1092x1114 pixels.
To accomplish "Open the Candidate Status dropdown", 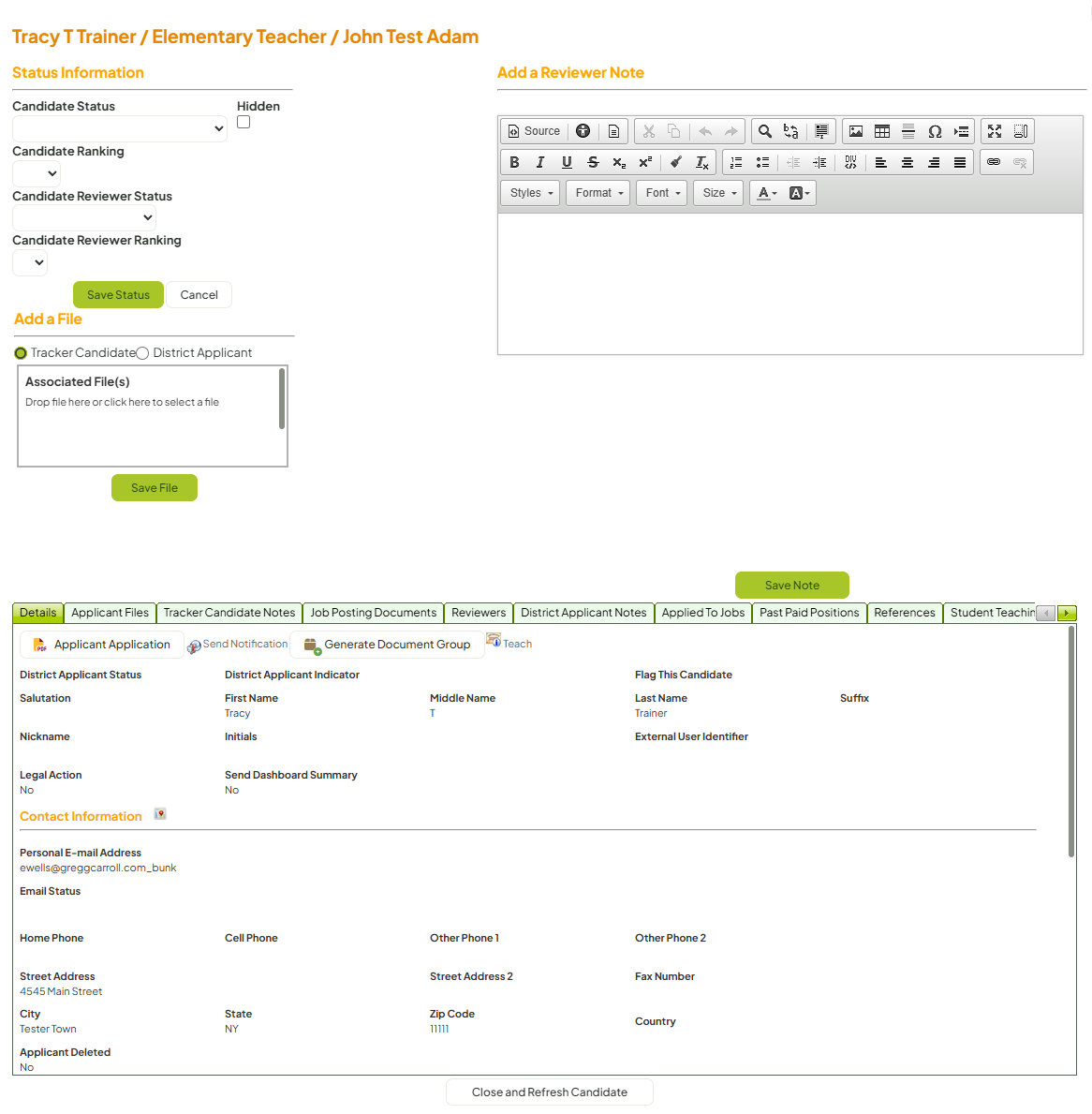I will point(119,128).
